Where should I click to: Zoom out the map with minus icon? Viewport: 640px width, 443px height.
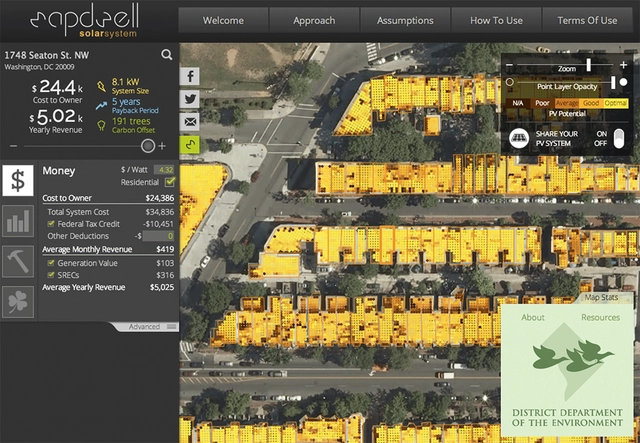(509, 65)
